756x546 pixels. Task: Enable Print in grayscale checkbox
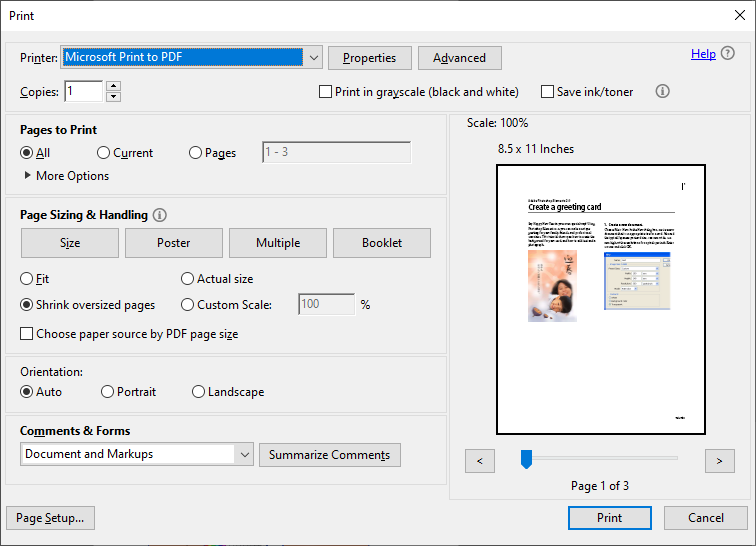(325, 92)
